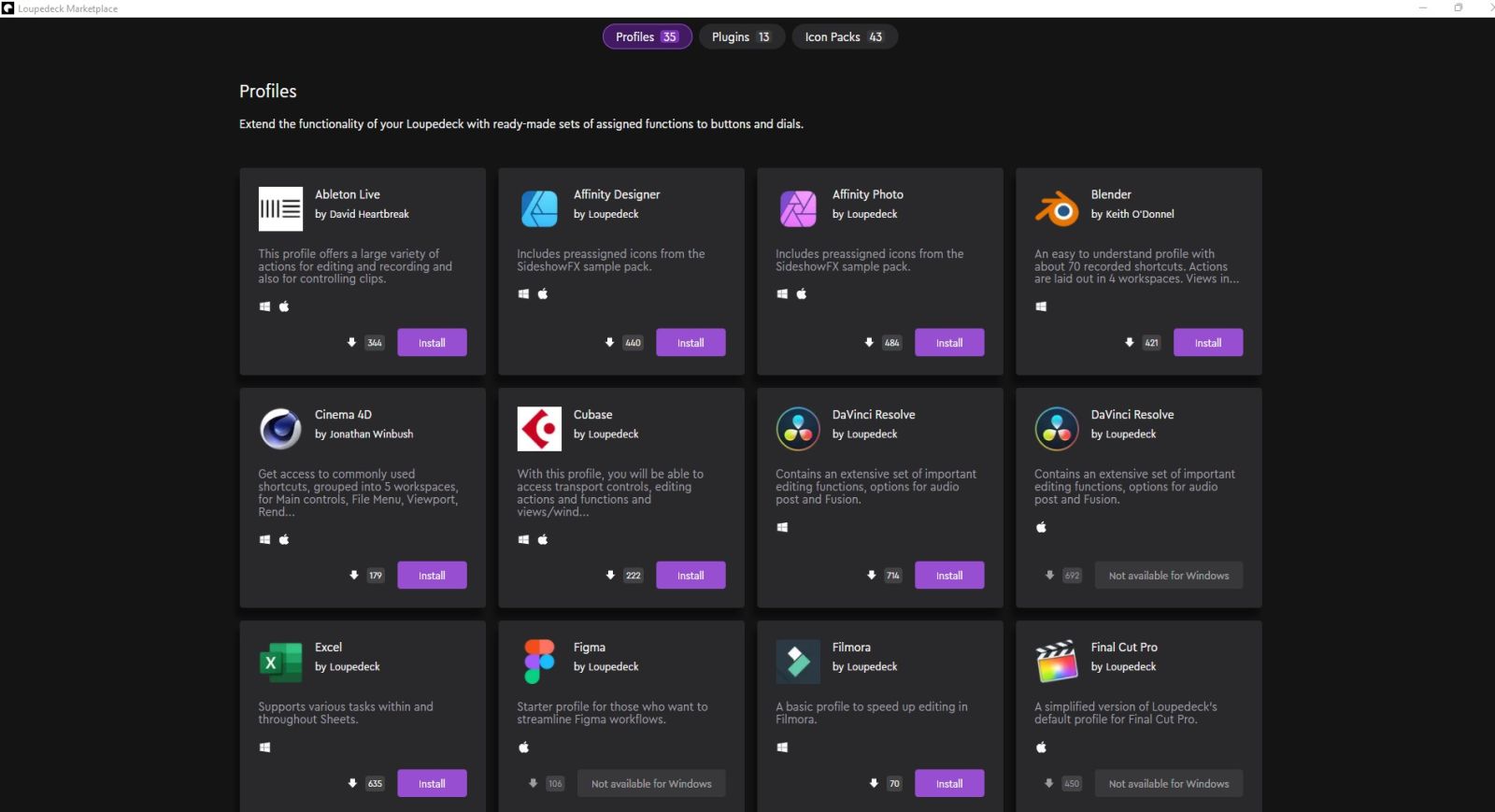Click the Apple platform icon on Figma card
The image size is (1495, 812).
tap(523, 747)
